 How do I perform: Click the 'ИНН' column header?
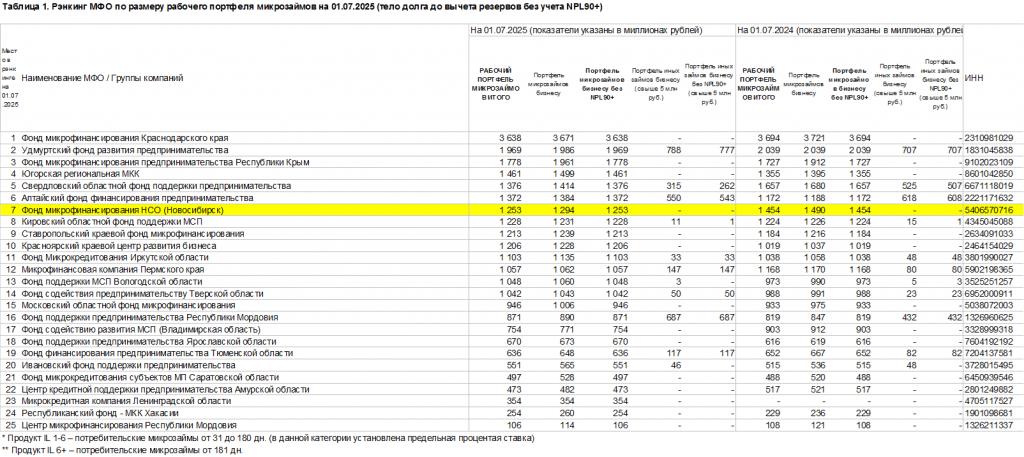tap(977, 77)
